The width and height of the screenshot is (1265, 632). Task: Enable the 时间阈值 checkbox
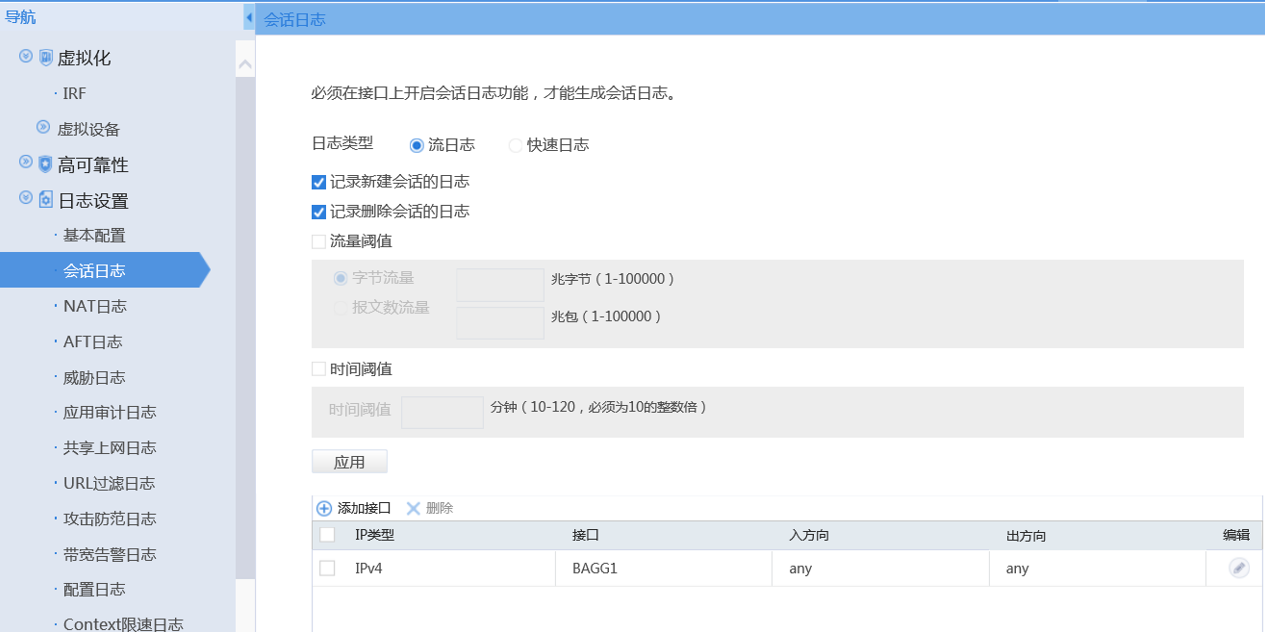coord(319,369)
